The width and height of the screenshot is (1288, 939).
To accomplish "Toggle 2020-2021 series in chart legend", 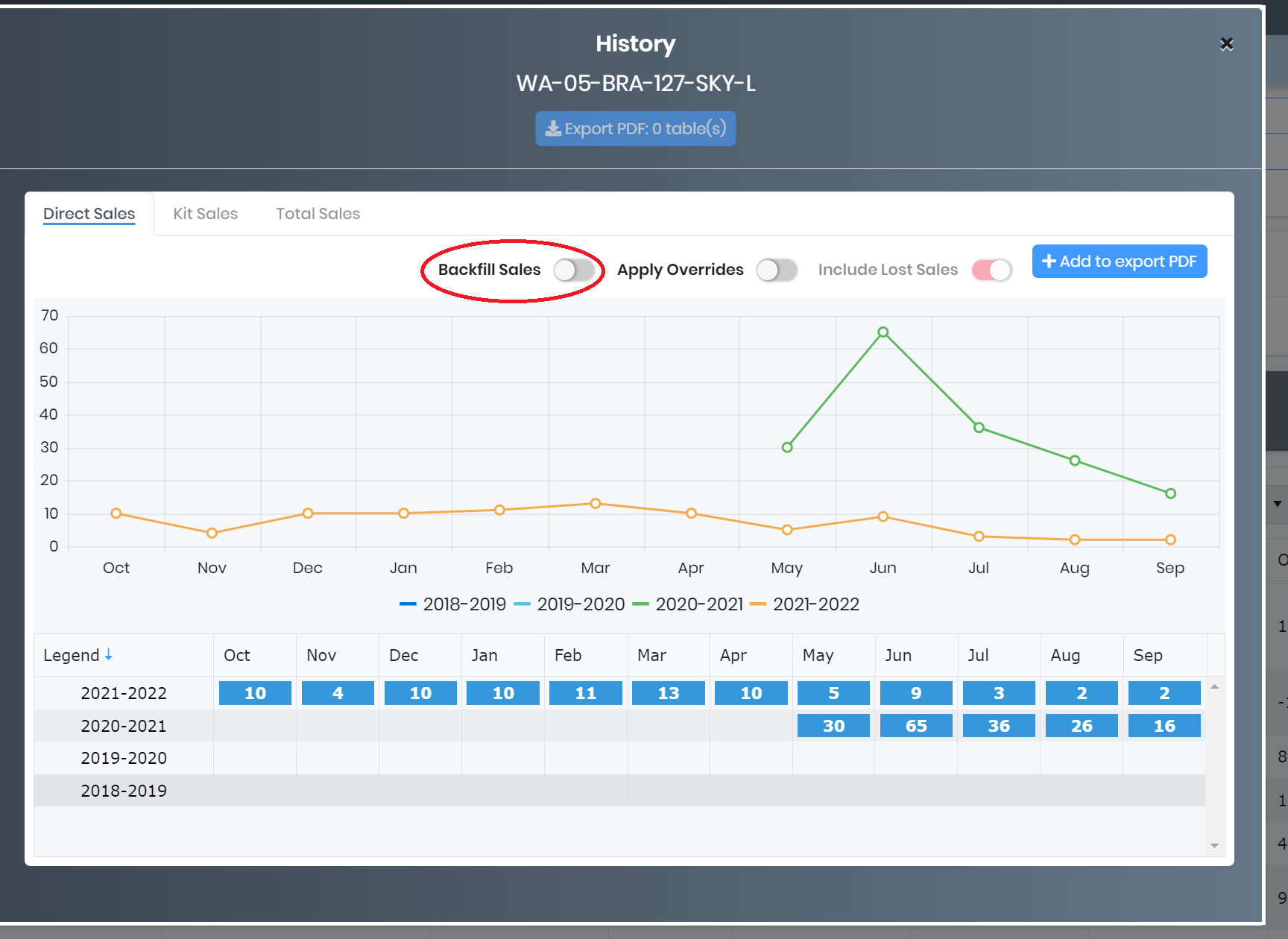I will [x=687, y=604].
